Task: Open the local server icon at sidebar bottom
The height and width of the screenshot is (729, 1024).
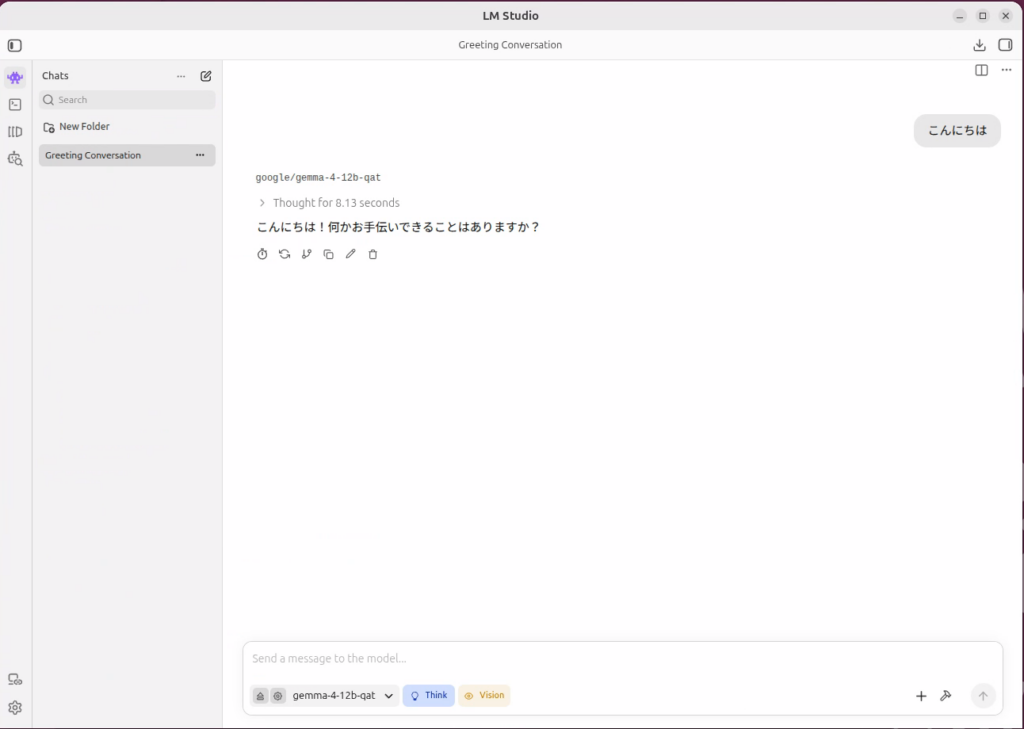Action: click(x=15, y=680)
